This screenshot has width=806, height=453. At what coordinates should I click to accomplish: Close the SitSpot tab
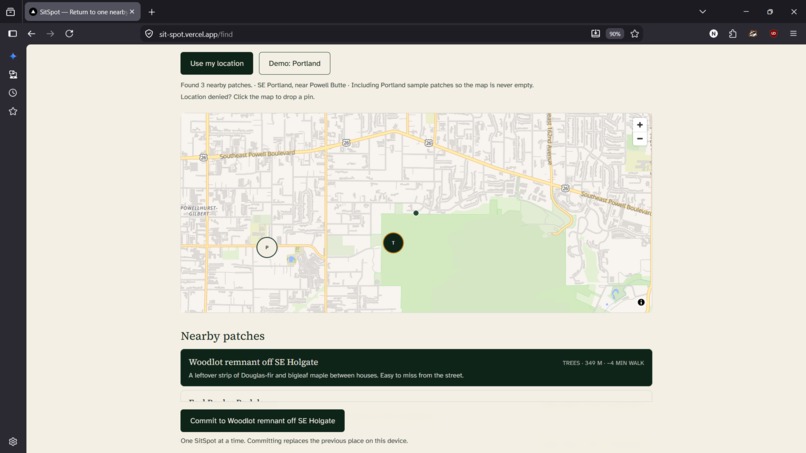pos(132,12)
